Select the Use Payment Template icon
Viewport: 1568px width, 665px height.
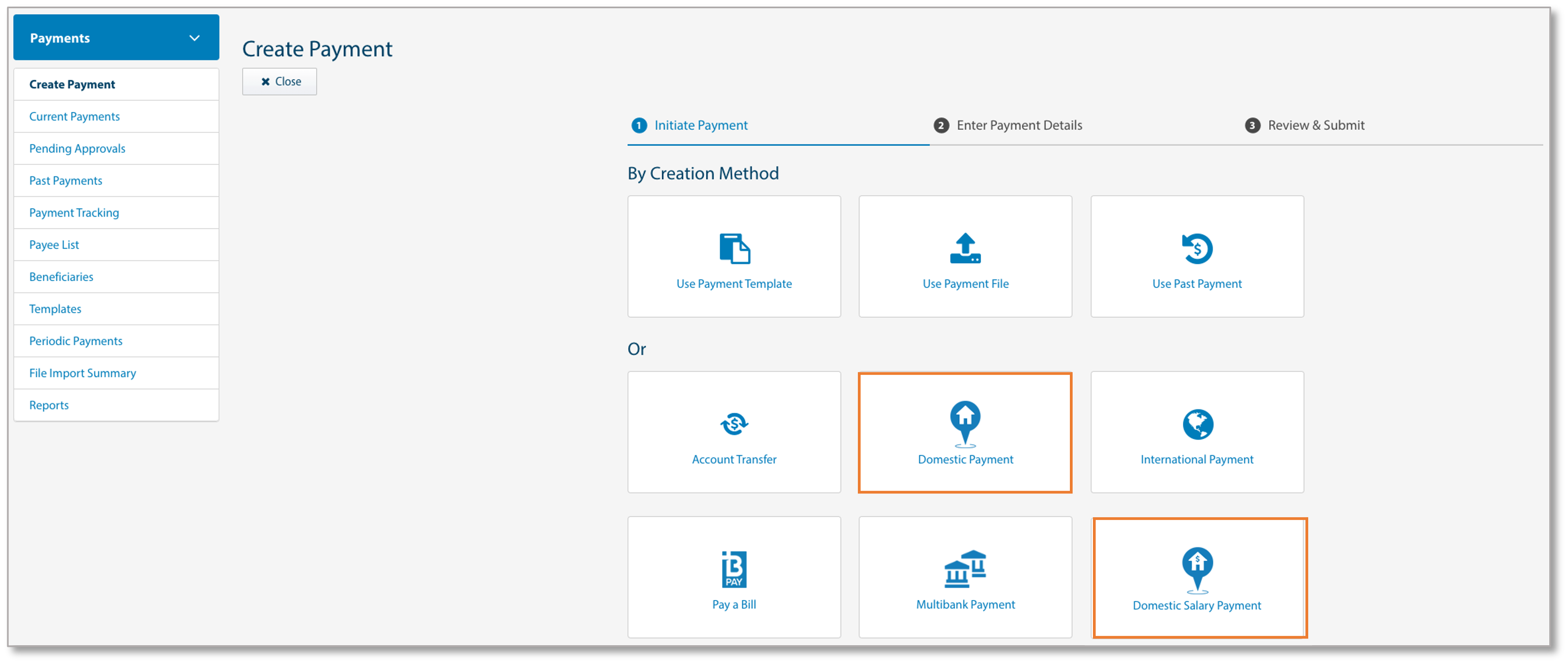click(734, 248)
